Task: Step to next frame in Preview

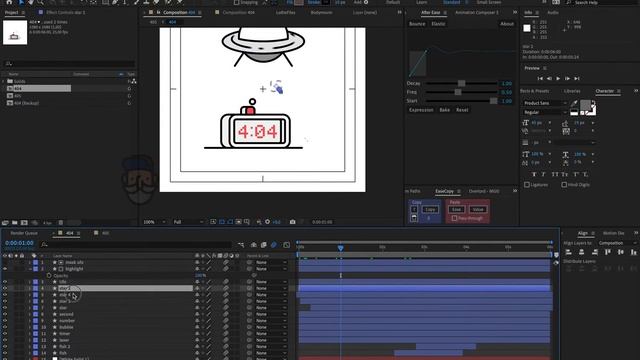Action: [x=567, y=78]
